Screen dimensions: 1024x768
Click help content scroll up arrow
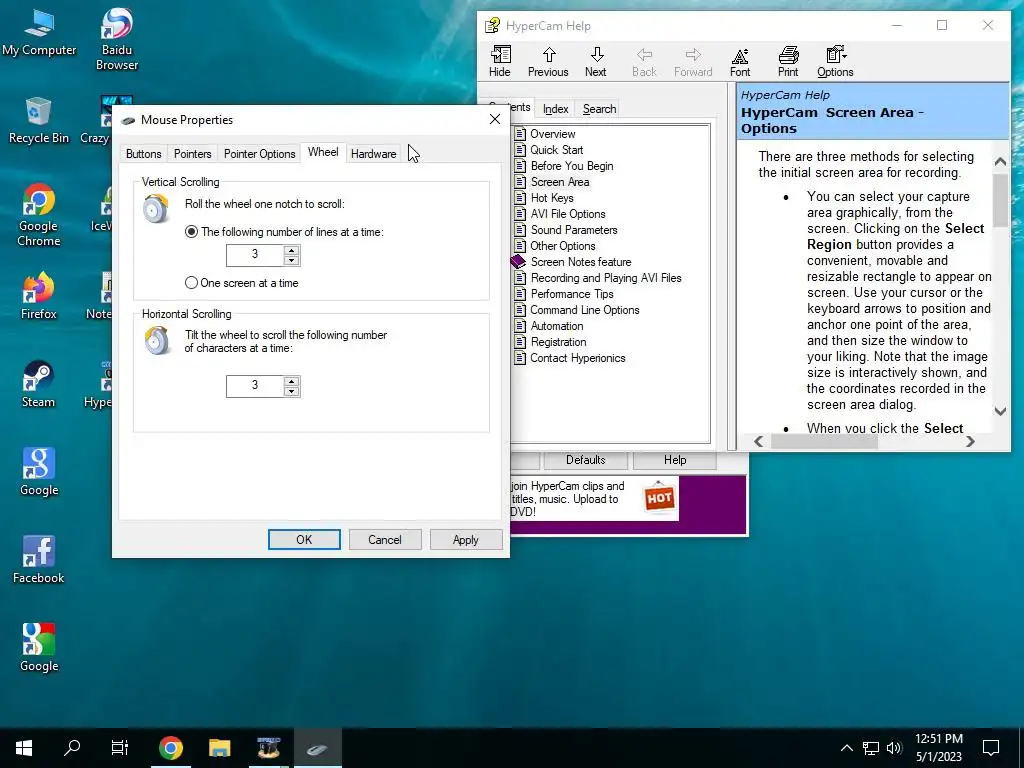[x=1000, y=161]
